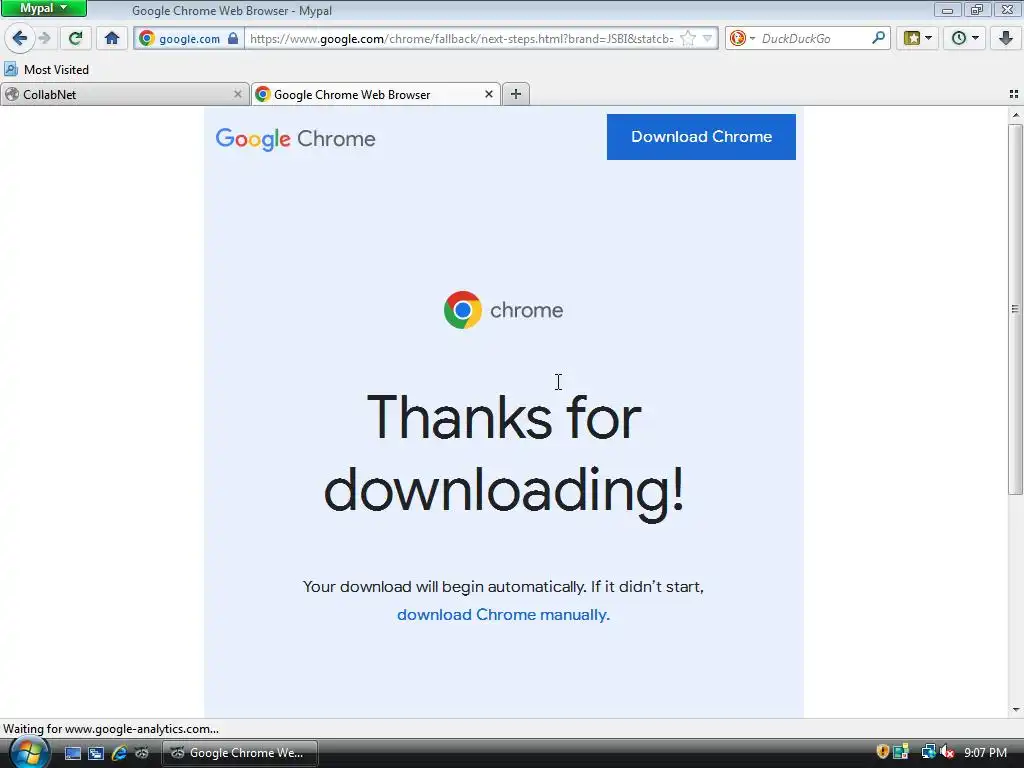Image resolution: width=1024 pixels, height=768 pixels.
Task: Minimize the Mypal window
Action: pos(948,10)
